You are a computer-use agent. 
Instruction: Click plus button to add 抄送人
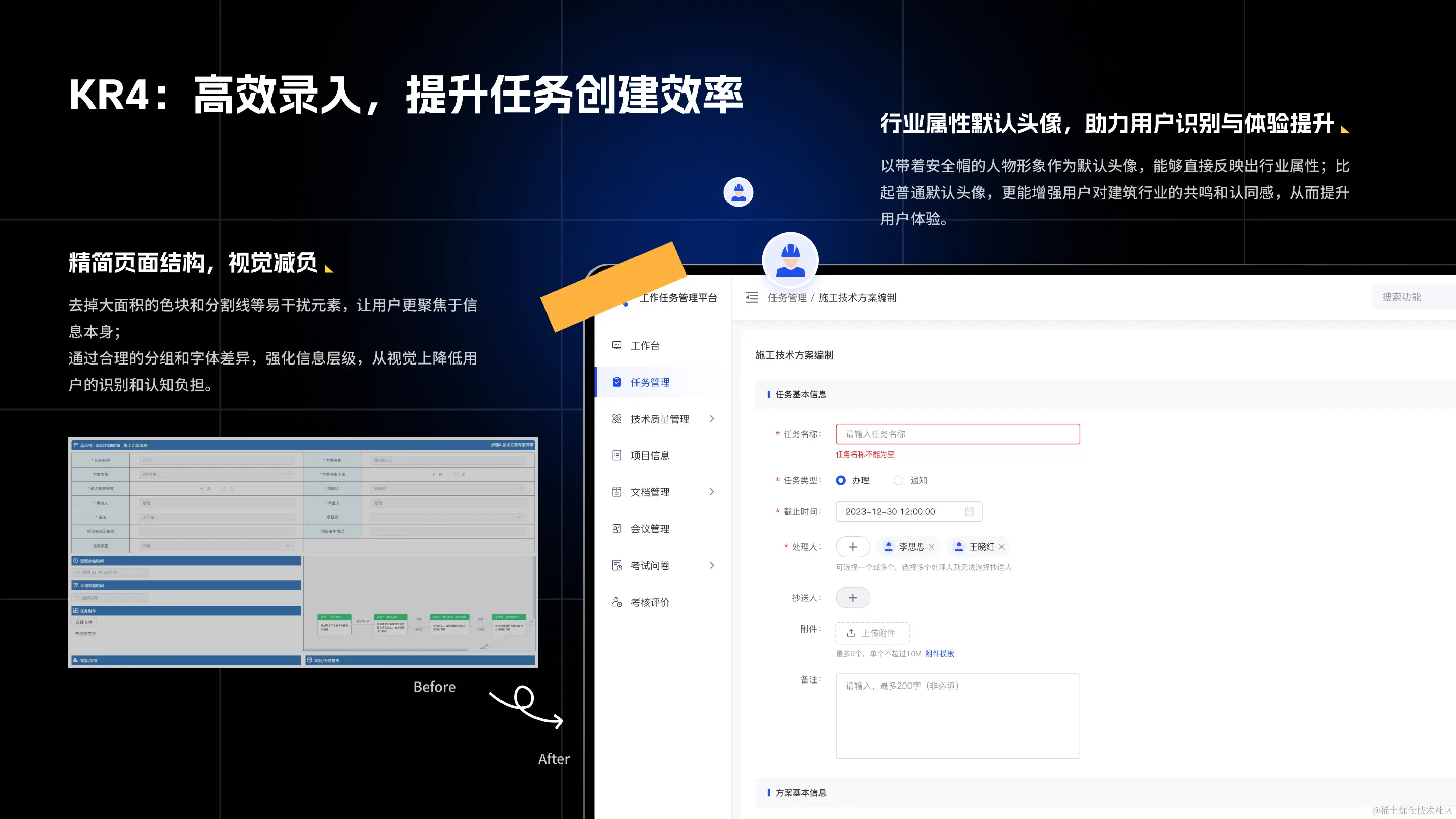tap(852, 598)
